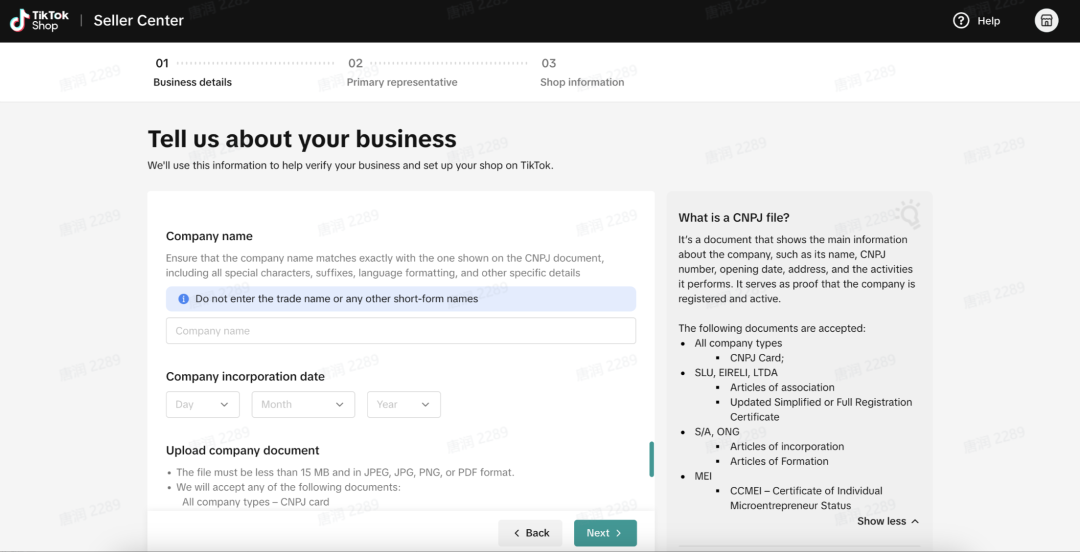Click the 'Upload company document' heading
Screen dimensions: 1080x552
tap(242, 450)
